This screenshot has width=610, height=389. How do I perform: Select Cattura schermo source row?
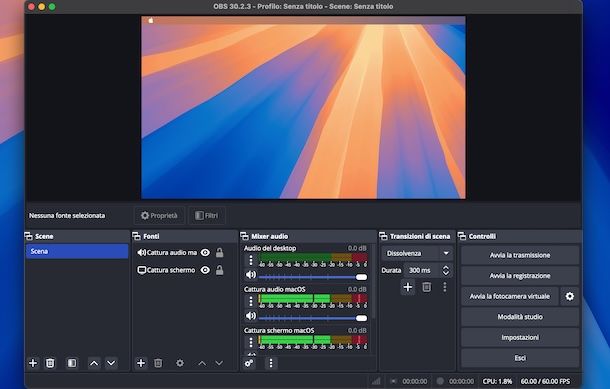coord(184,270)
